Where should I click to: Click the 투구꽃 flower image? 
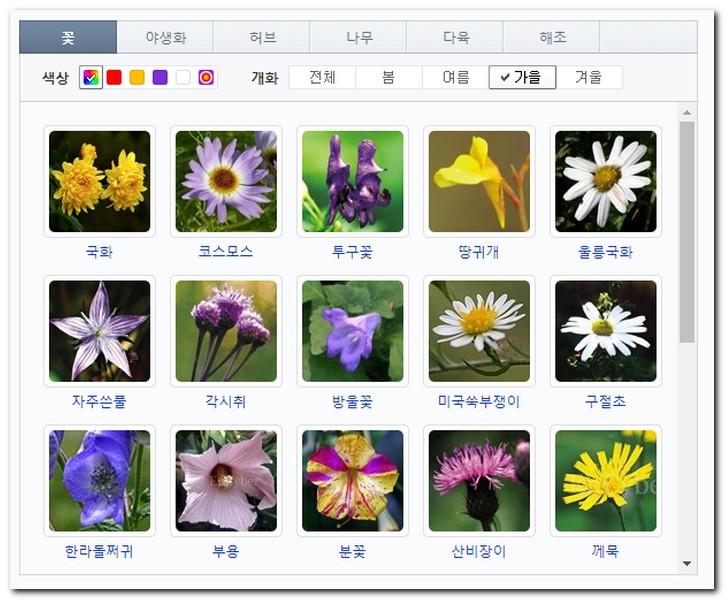tap(352, 181)
